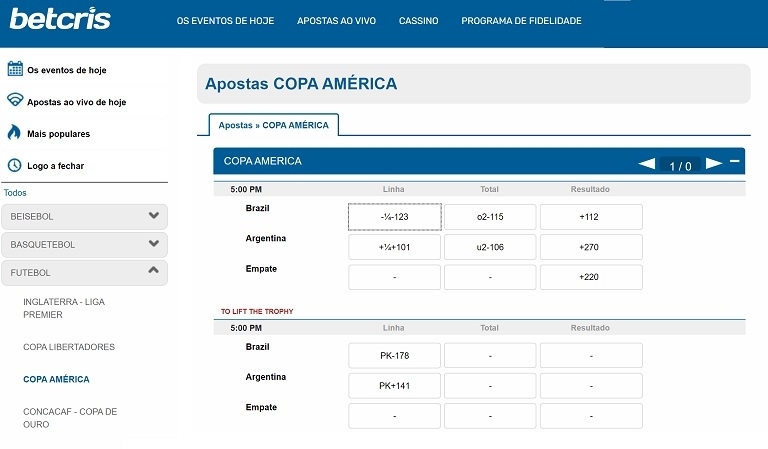The width and height of the screenshot is (768, 449).
Task: Go to next page with right arrow
Action: [714, 164]
